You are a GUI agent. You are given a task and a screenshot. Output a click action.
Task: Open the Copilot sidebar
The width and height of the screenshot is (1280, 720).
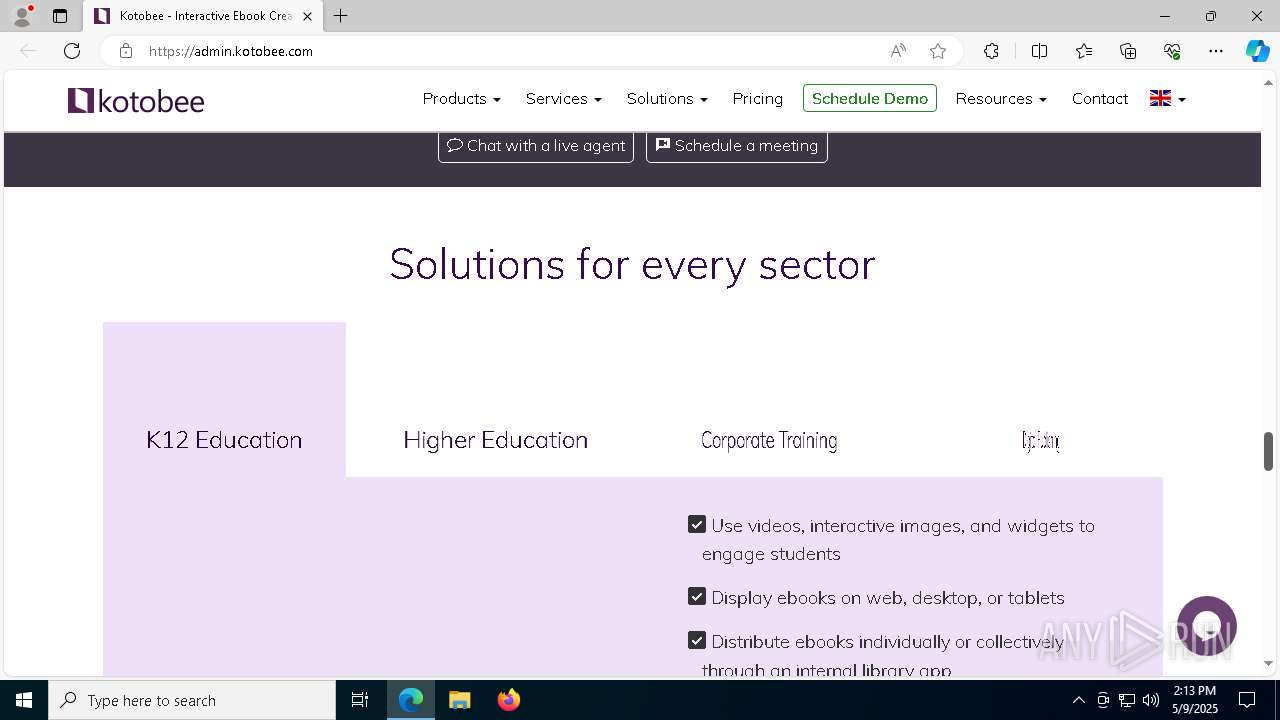tap(1257, 51)
